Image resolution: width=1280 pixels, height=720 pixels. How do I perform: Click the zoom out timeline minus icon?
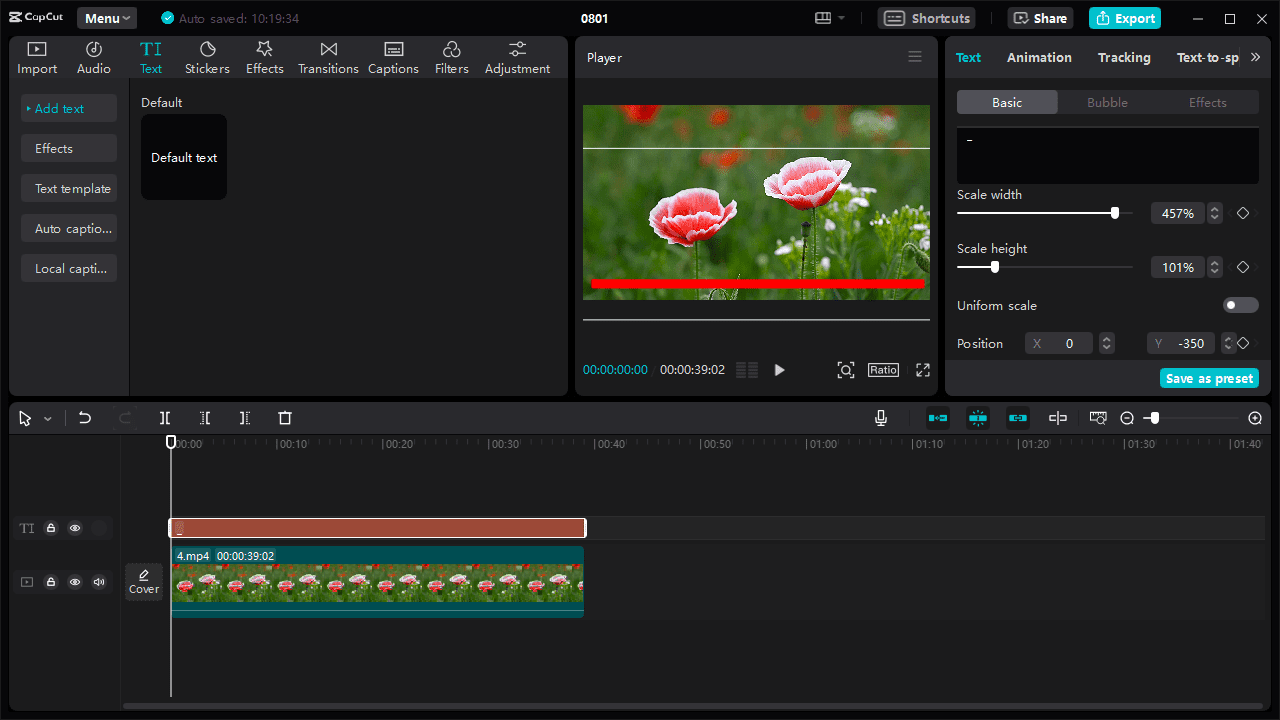pos(1127,418)
